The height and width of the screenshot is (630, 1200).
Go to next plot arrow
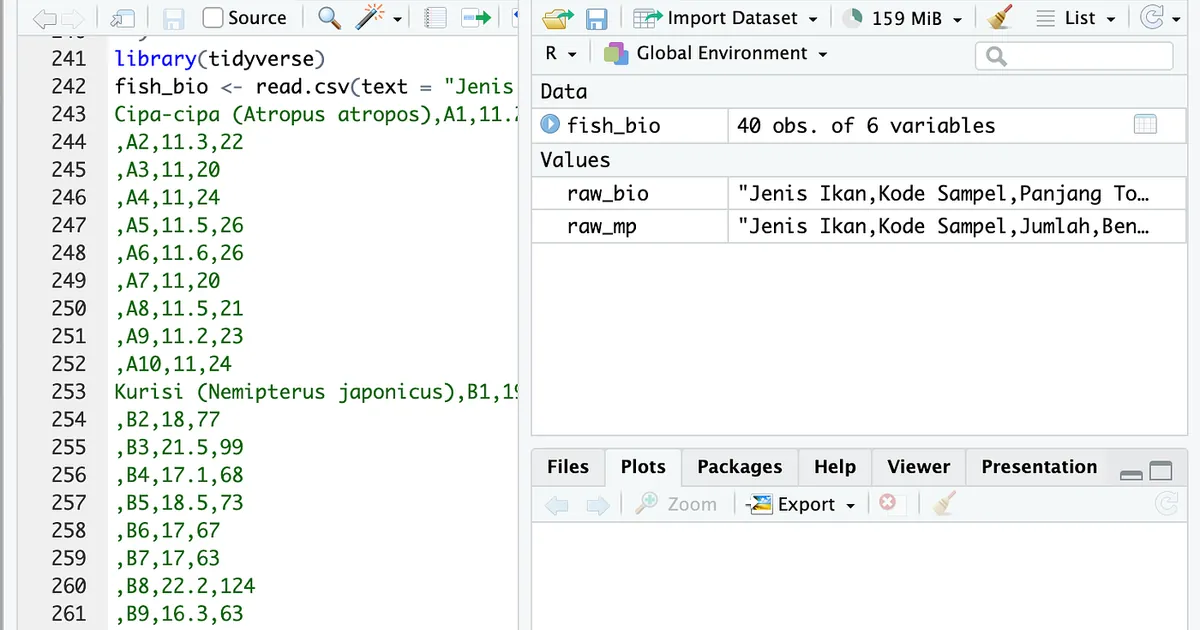pos(597,505)
